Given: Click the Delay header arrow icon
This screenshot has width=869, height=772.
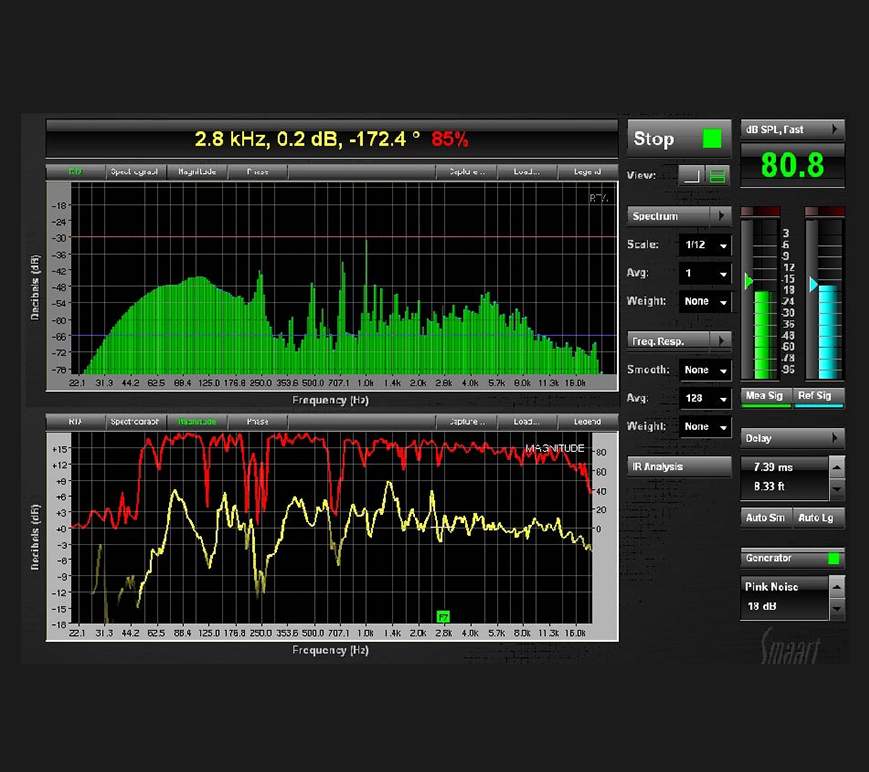Looking at the screenshot, I should [835, 438].
